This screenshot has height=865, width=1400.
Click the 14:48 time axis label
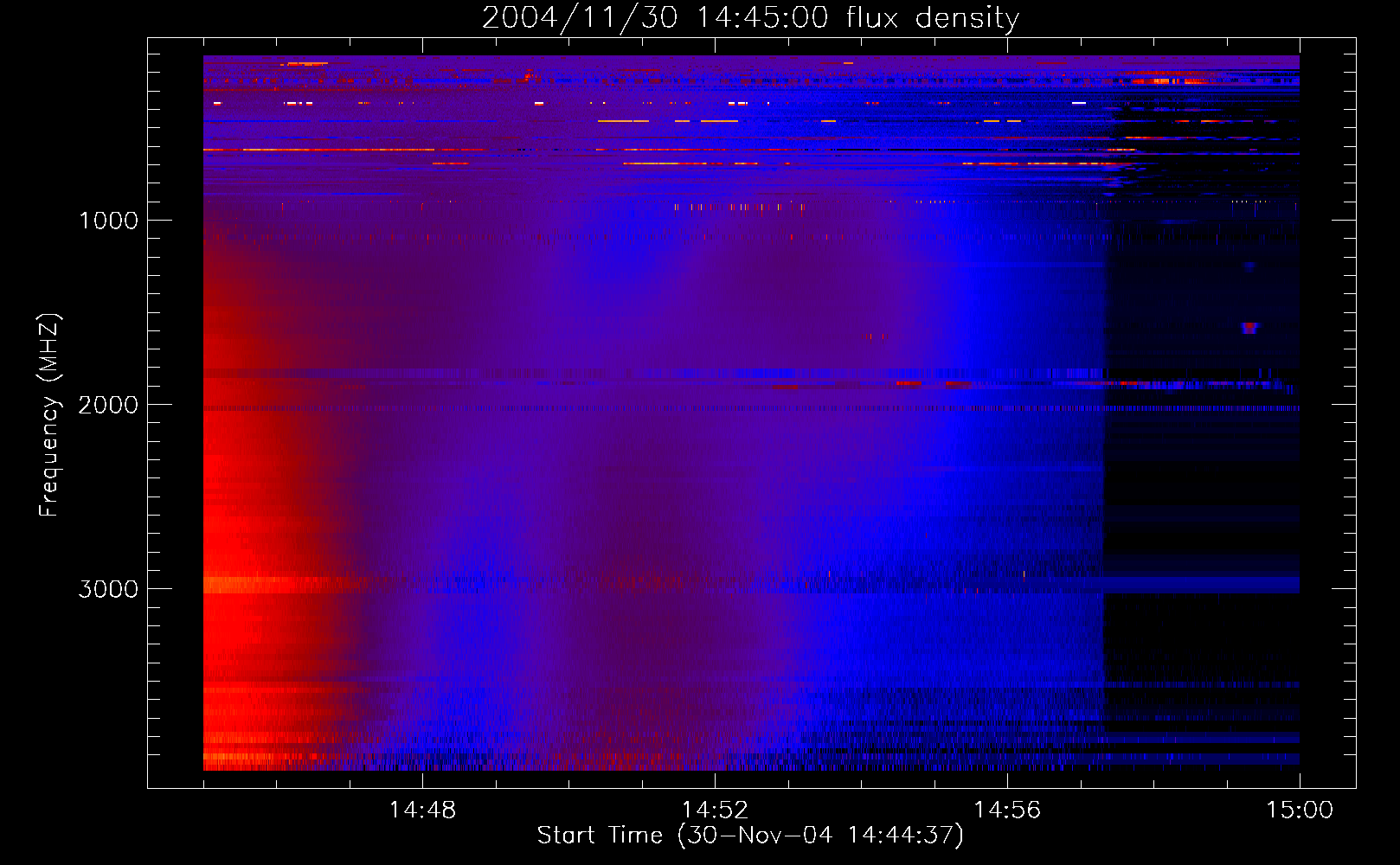[x=422, y=811]
